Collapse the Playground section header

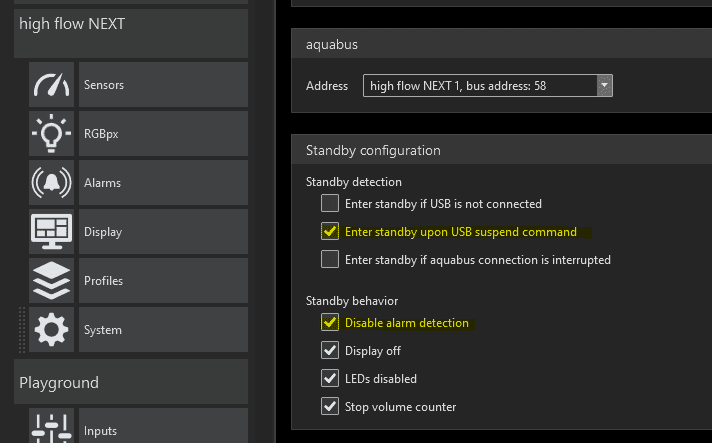(x=132, y=382)
